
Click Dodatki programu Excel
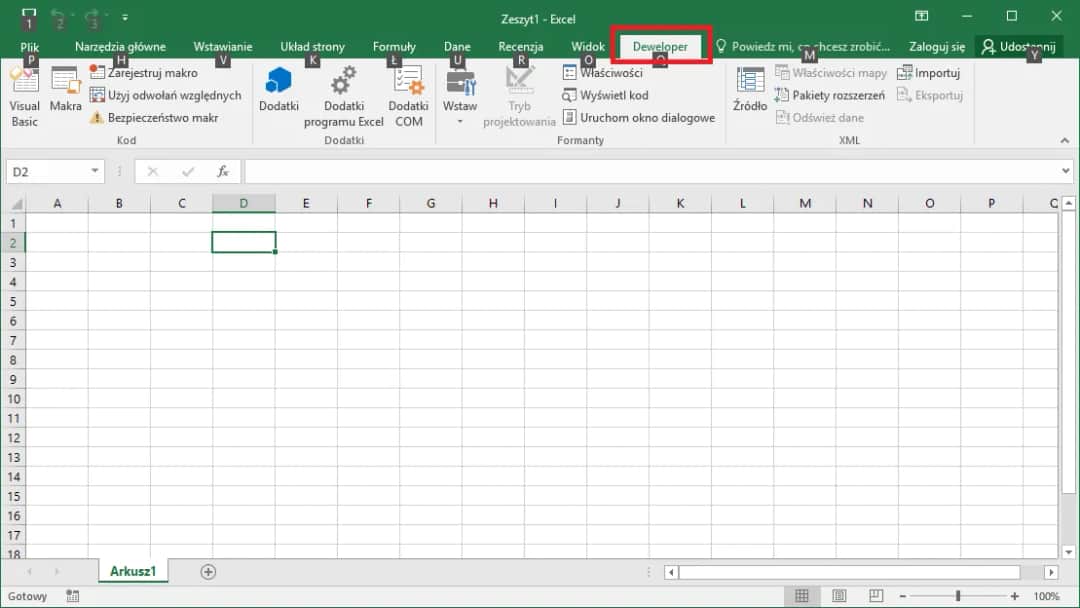[x=343, y=95]
